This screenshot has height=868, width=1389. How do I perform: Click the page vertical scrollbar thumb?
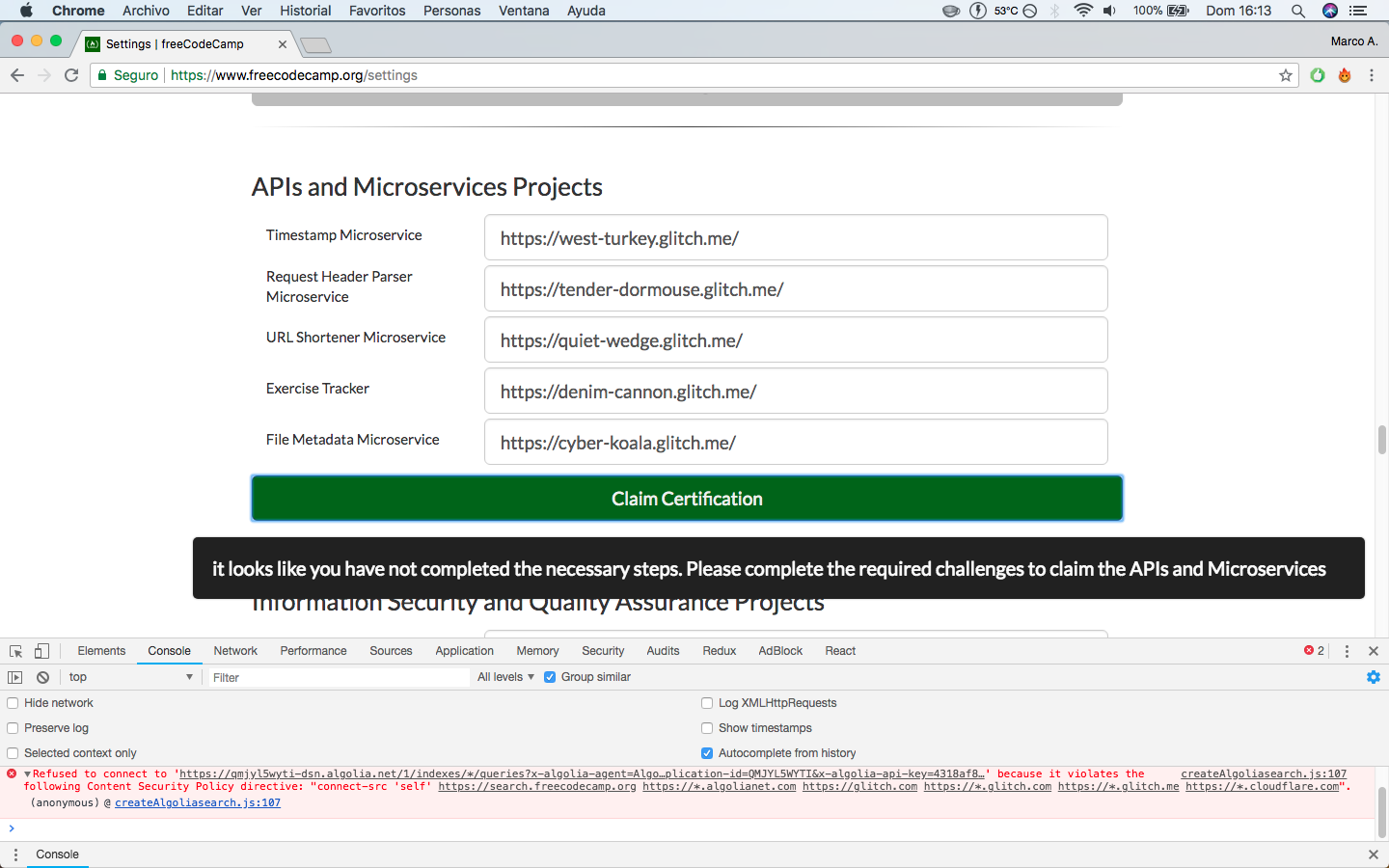click(1381, 439)
